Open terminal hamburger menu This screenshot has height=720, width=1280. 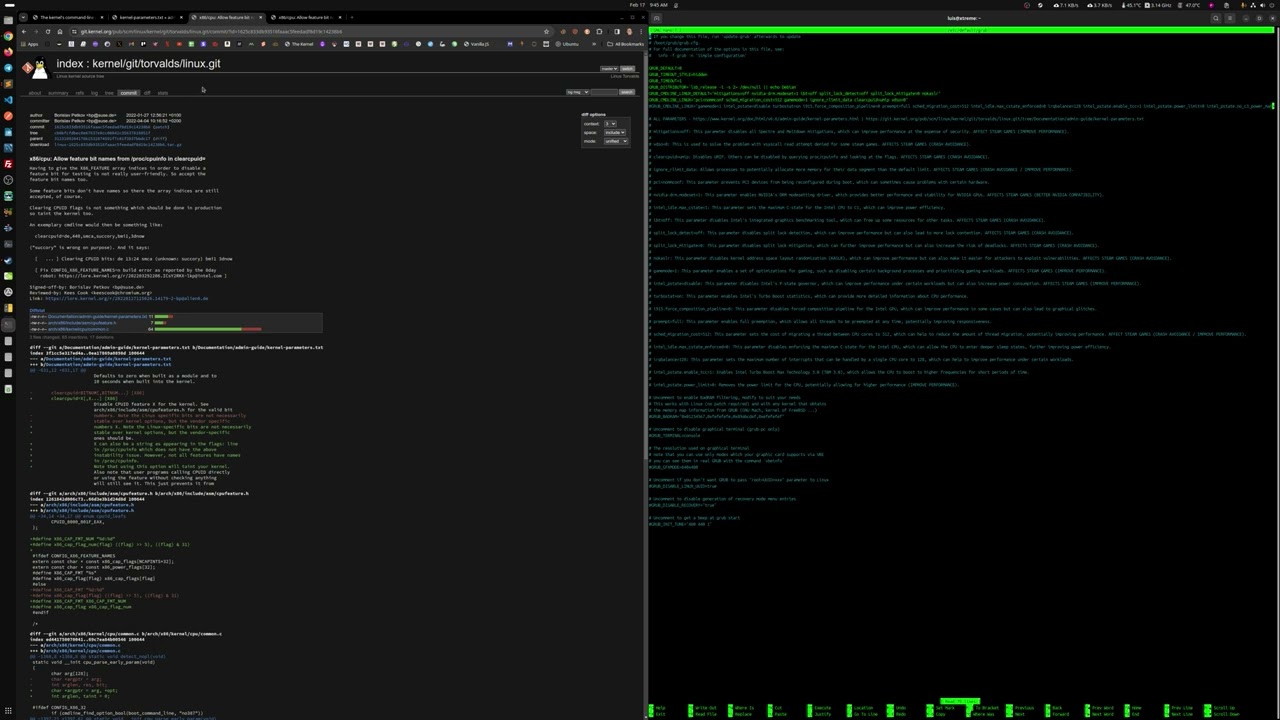click(1230, 18)
